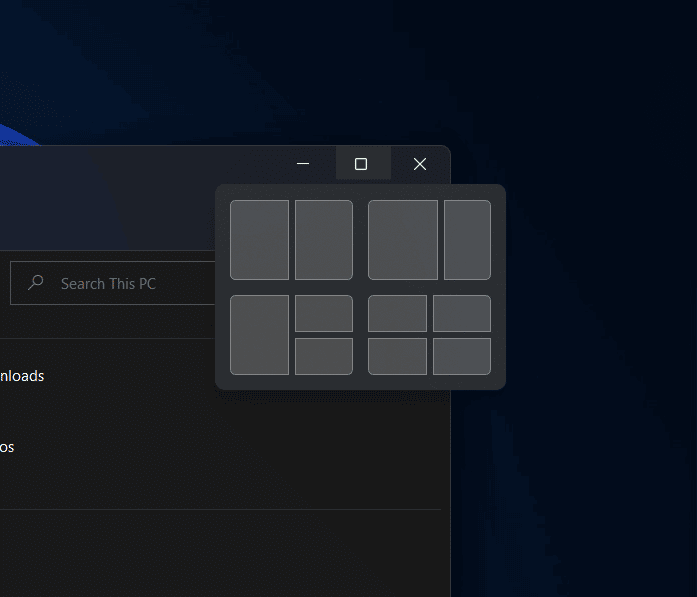Snap window to left half of the two-equal-columns layout
This screenshot has height=597, width=697.
260,240
